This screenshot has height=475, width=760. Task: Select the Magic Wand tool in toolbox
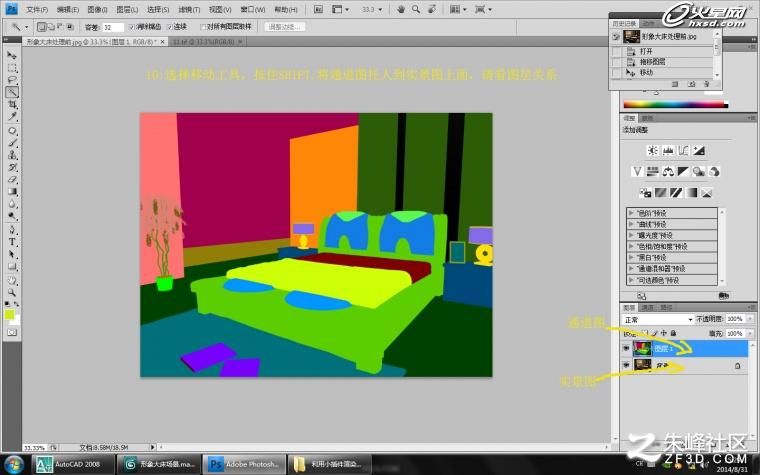[x=12, y=92]
